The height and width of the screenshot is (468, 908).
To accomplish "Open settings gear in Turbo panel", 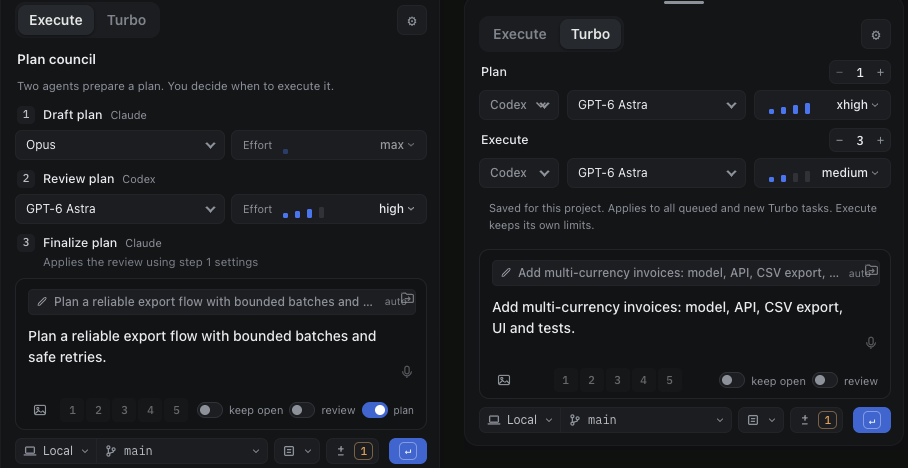I will [876, 34].
